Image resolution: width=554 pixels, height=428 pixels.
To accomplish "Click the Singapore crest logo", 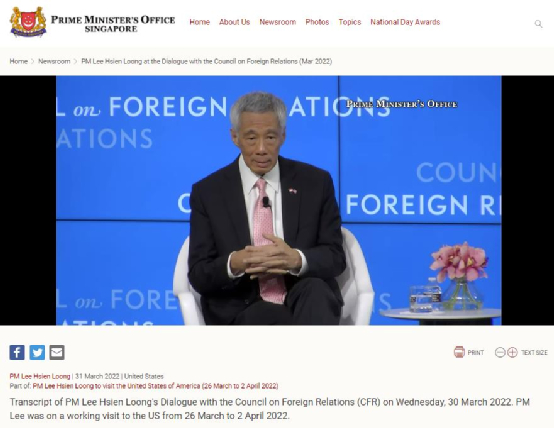I will click(28, 22).
